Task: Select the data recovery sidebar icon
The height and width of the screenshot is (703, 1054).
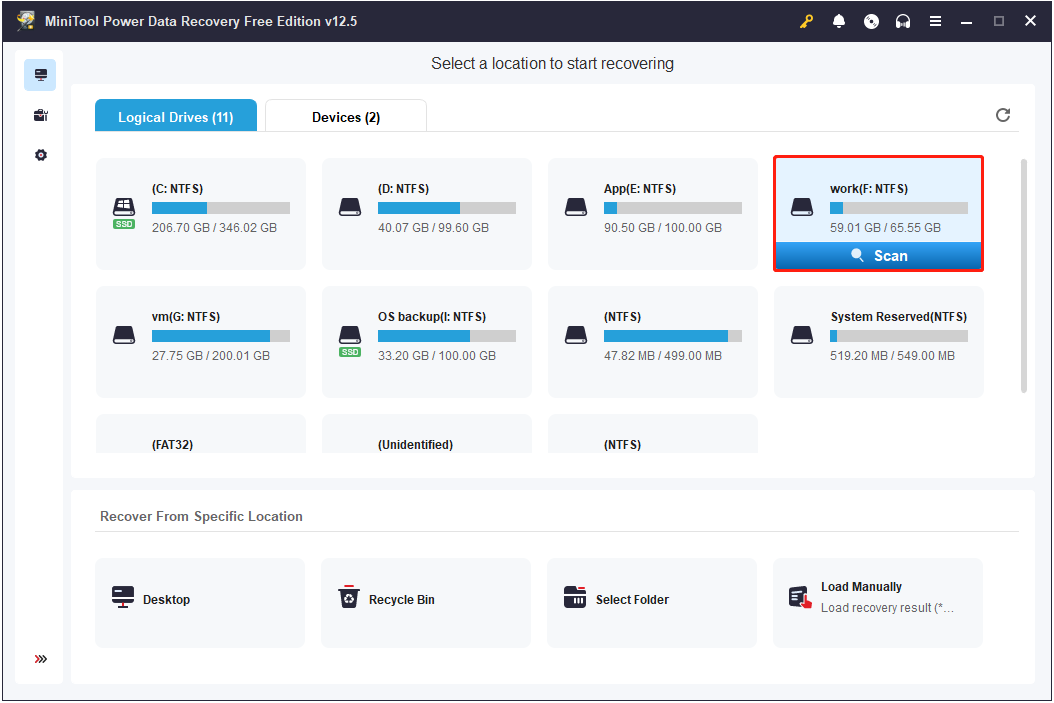Action: click(x=39, y=74)
